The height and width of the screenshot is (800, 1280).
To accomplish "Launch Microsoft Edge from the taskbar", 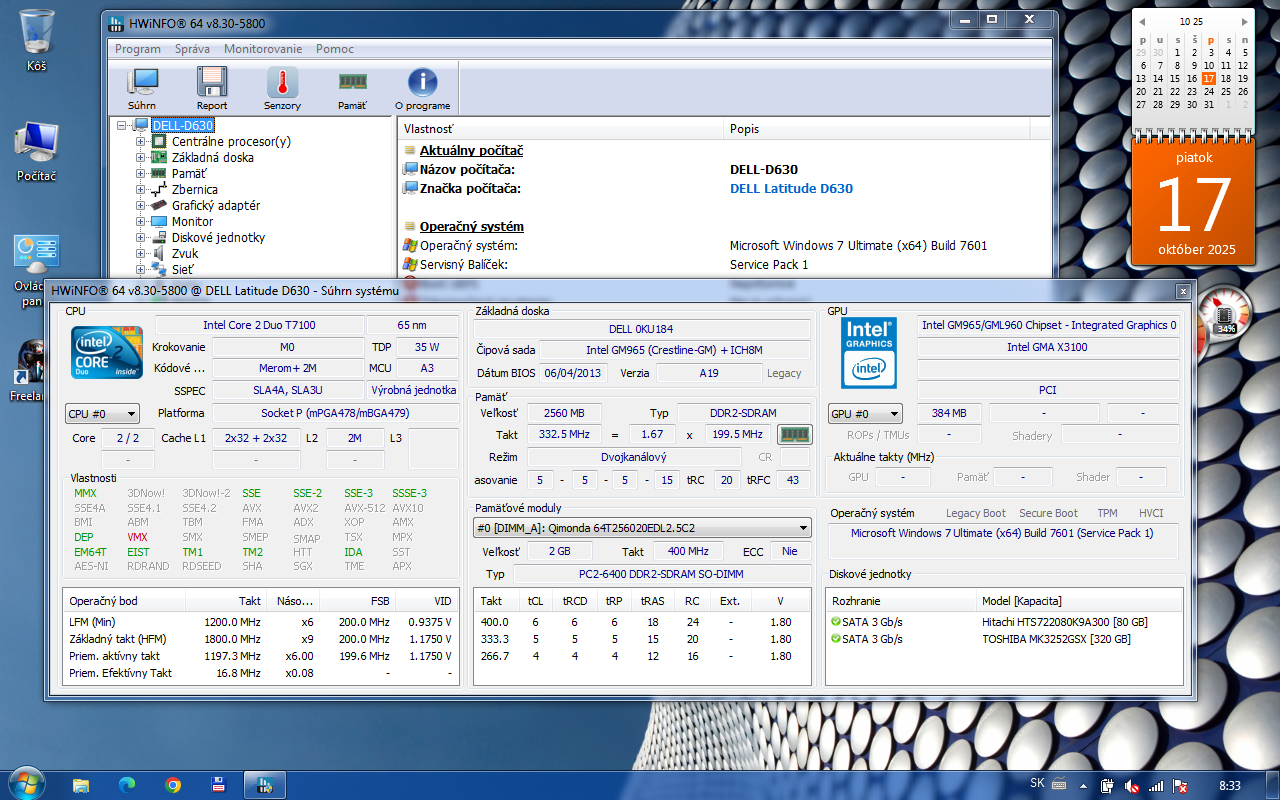I will [127, 785].
